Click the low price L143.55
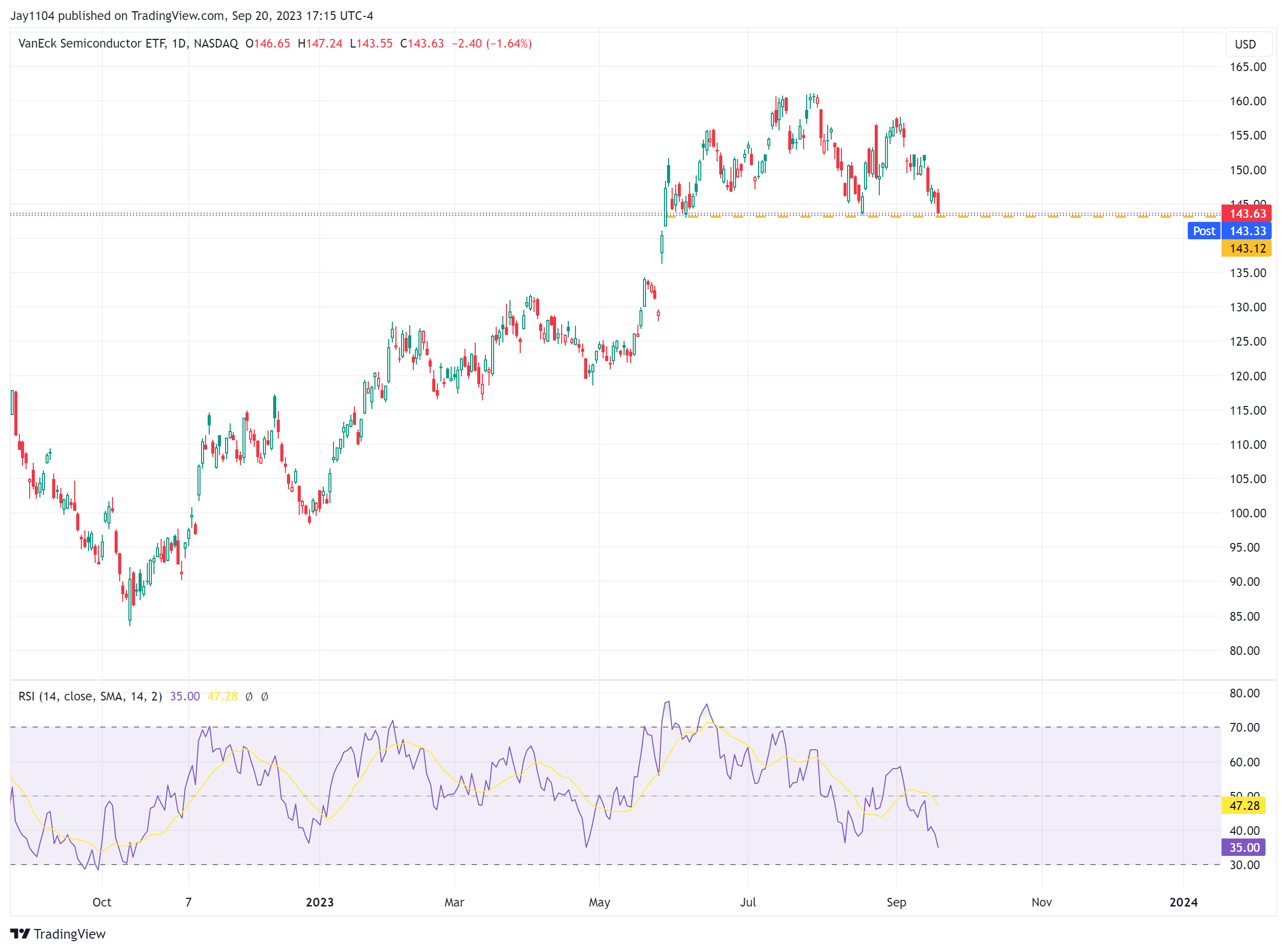This screenshot has height=952, width=1287. coord(371,44)
